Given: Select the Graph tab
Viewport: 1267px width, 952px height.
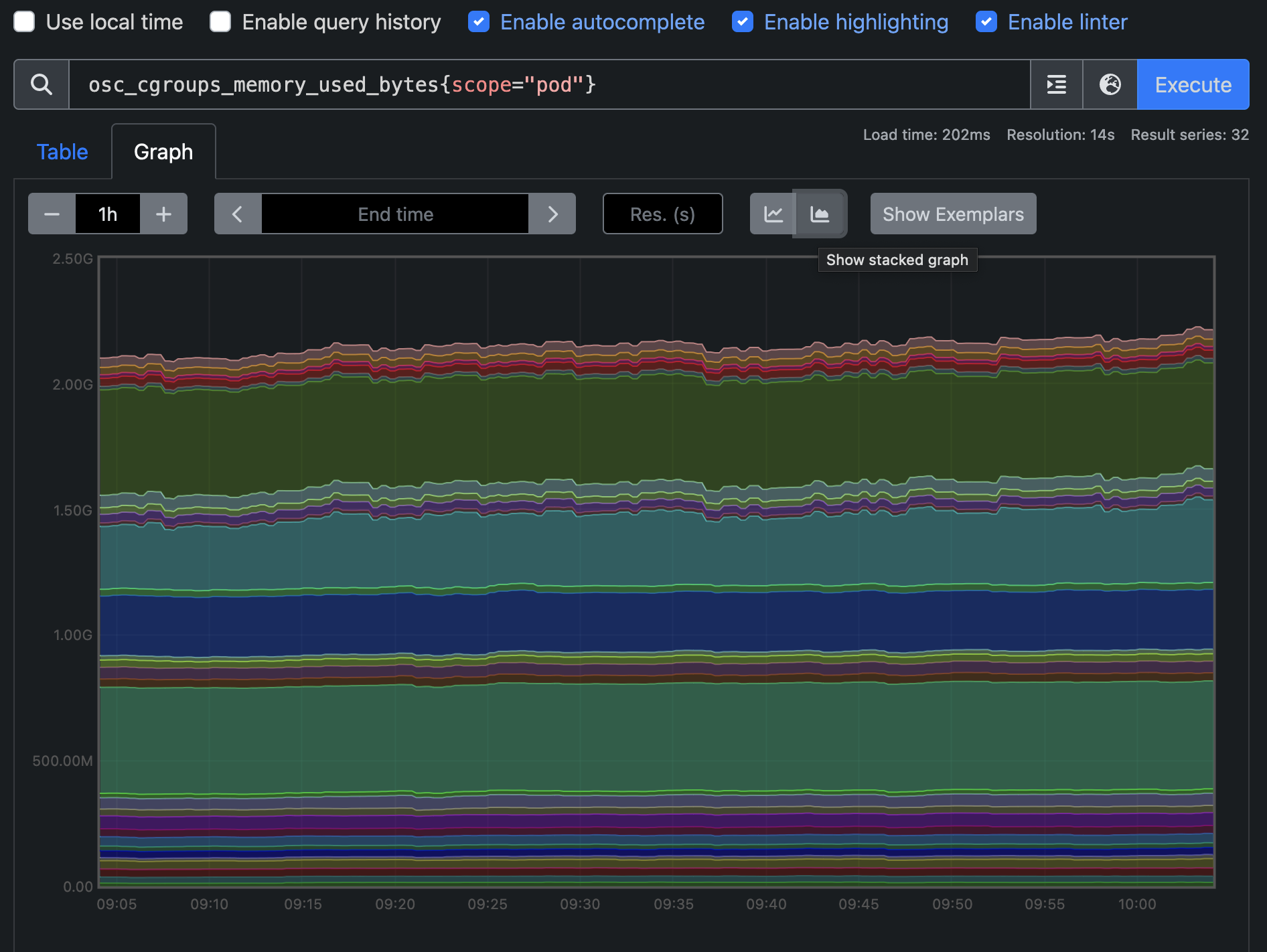Looking at the screenshot, I should click(163, 152).
